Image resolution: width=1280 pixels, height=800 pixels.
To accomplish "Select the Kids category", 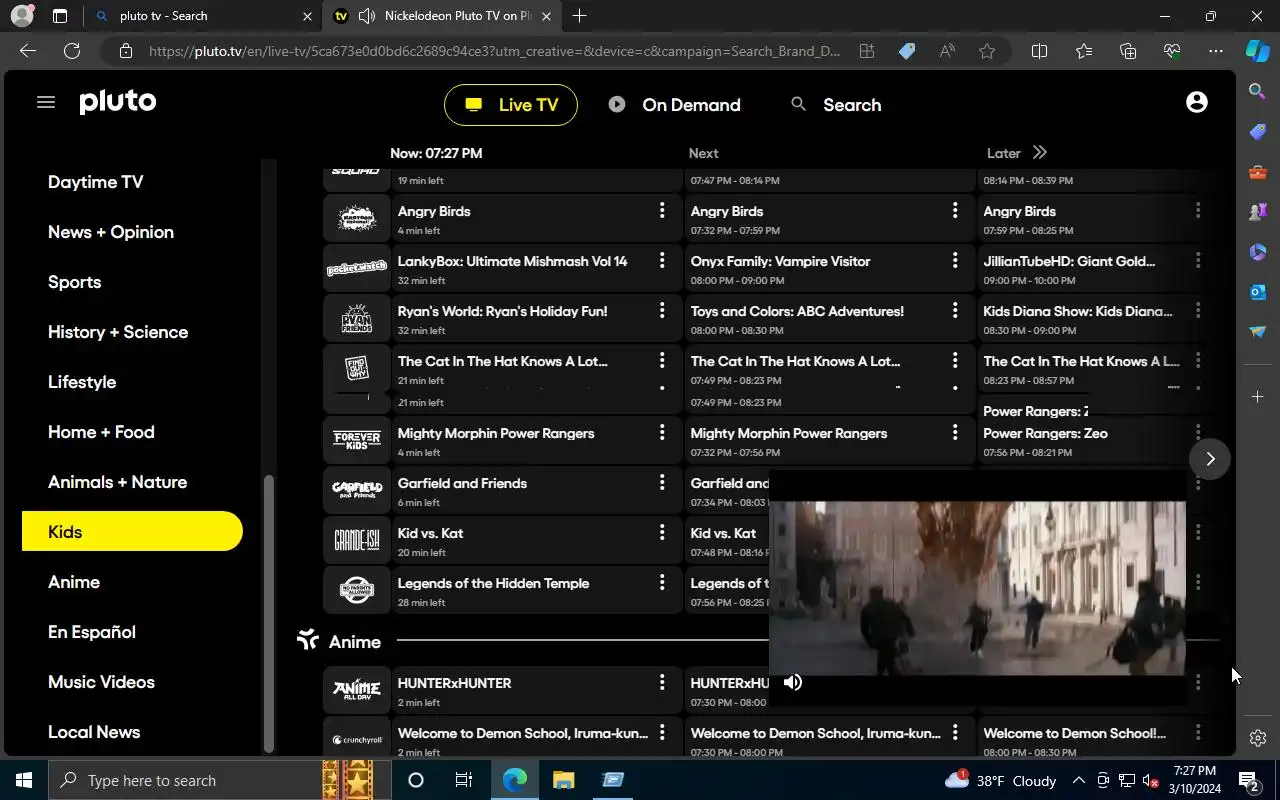I will click(132, 531).
